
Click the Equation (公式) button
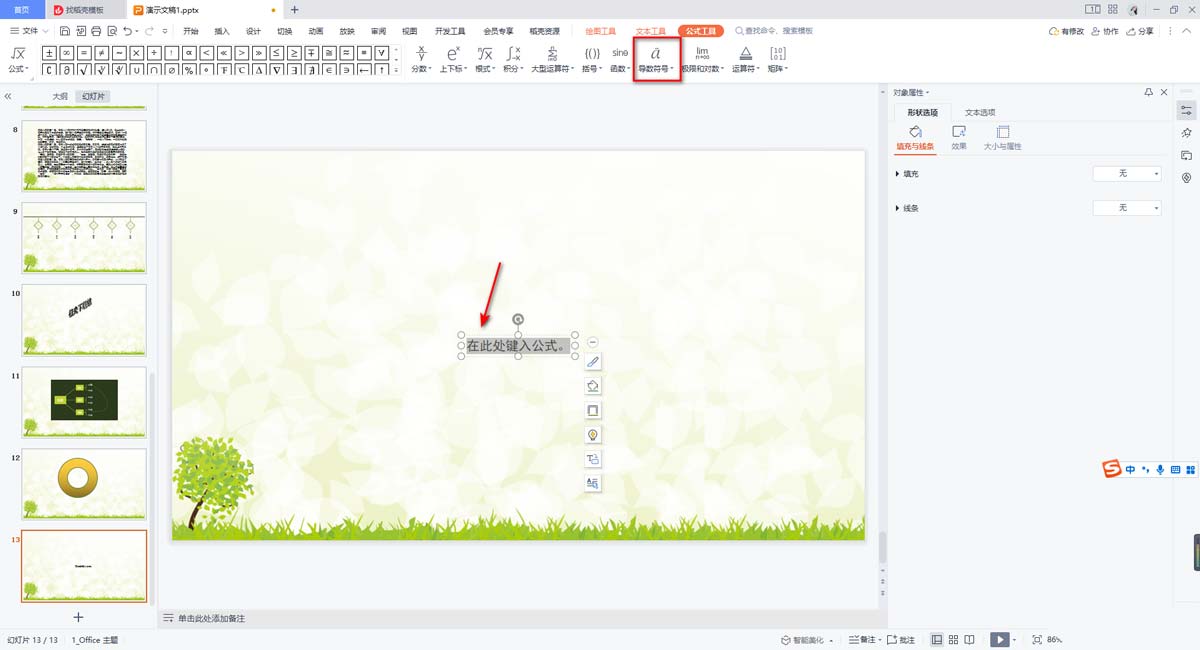18,59
